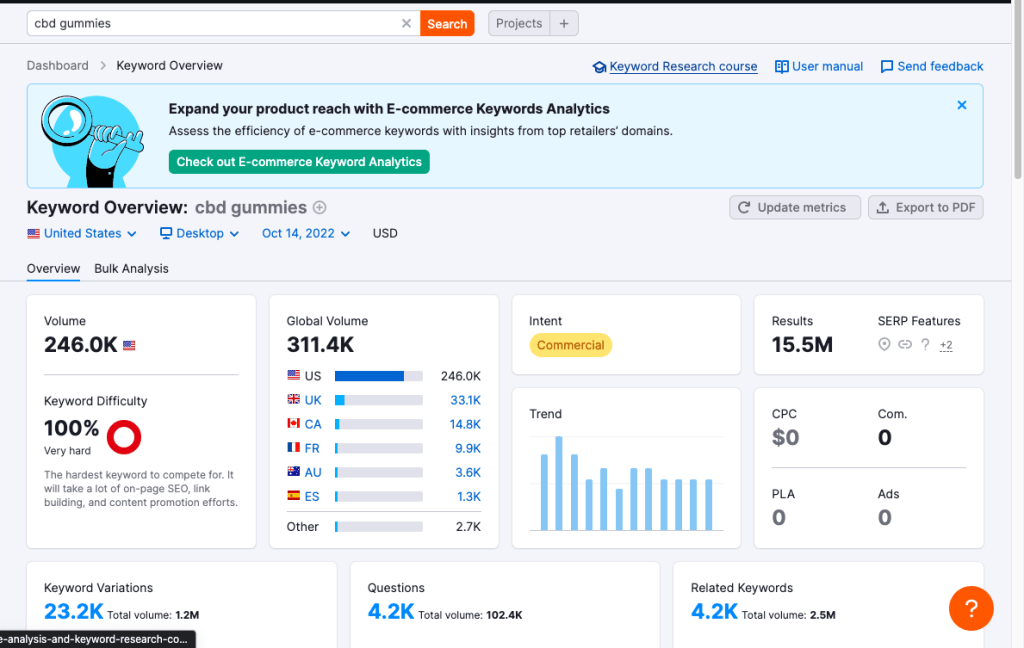Expand the Oct 14, 2022 date dropdown

(x=306, y=233)
